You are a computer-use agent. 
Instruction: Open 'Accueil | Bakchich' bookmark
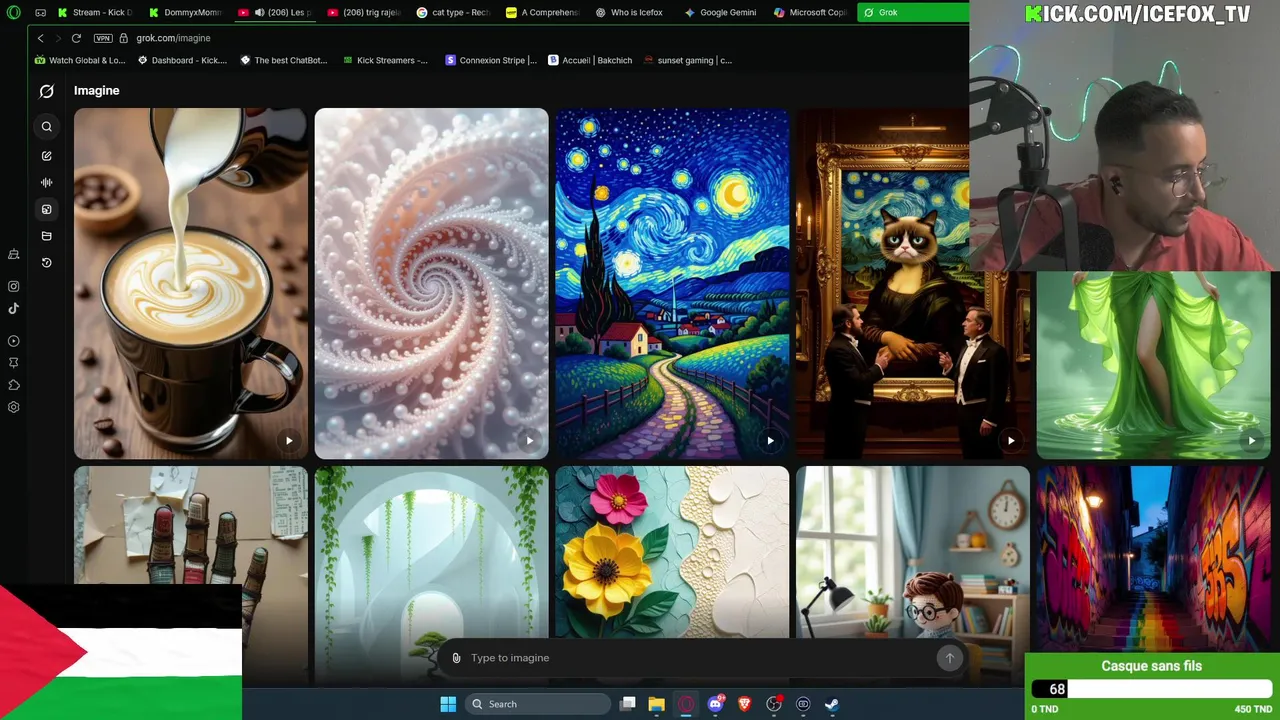(590, 60)
